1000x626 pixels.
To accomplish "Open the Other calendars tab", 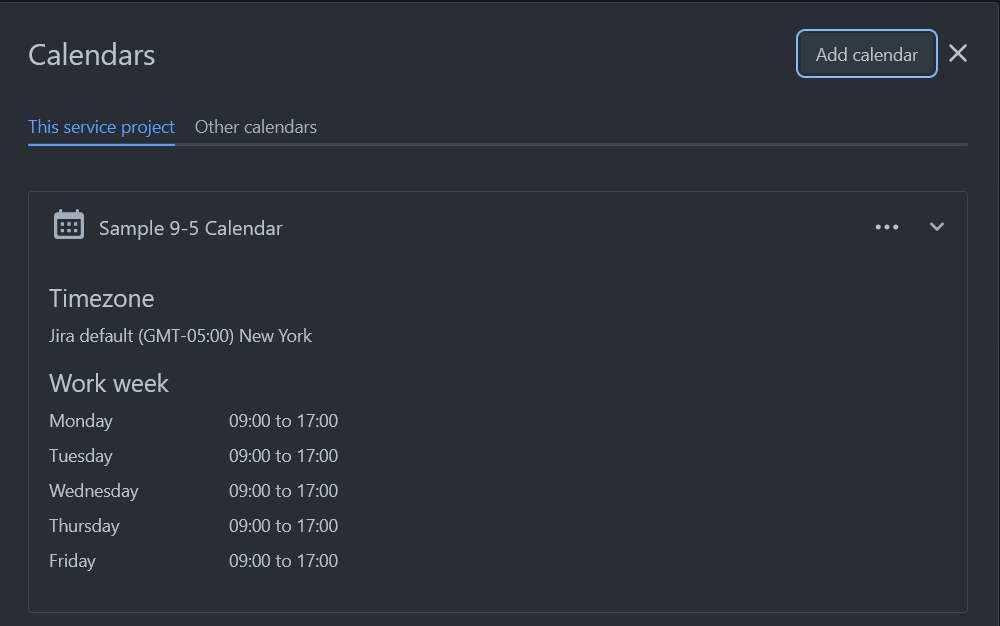I will point(255,127).
